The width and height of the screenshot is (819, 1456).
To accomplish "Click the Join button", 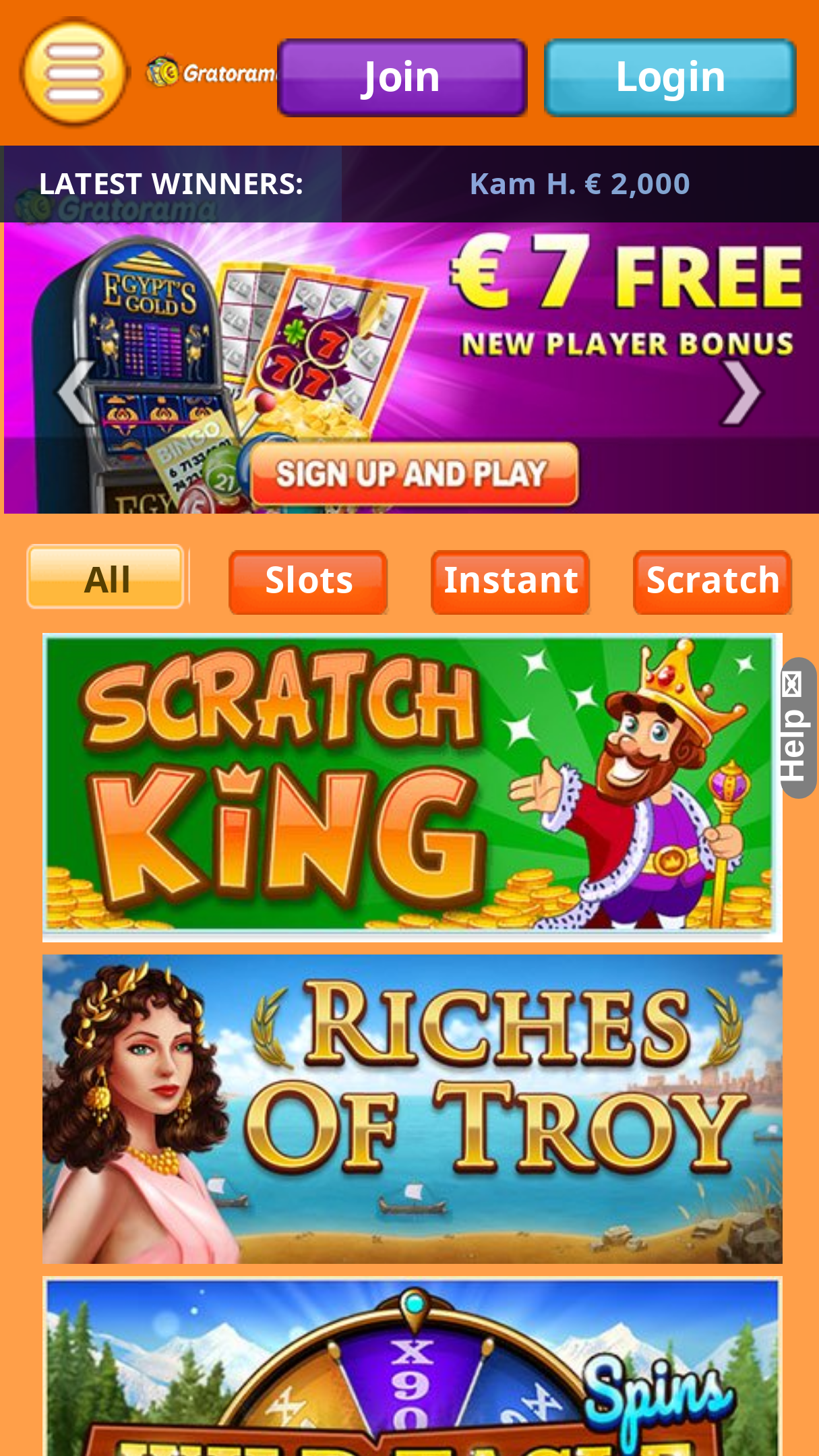I will [x=402, y=78].
